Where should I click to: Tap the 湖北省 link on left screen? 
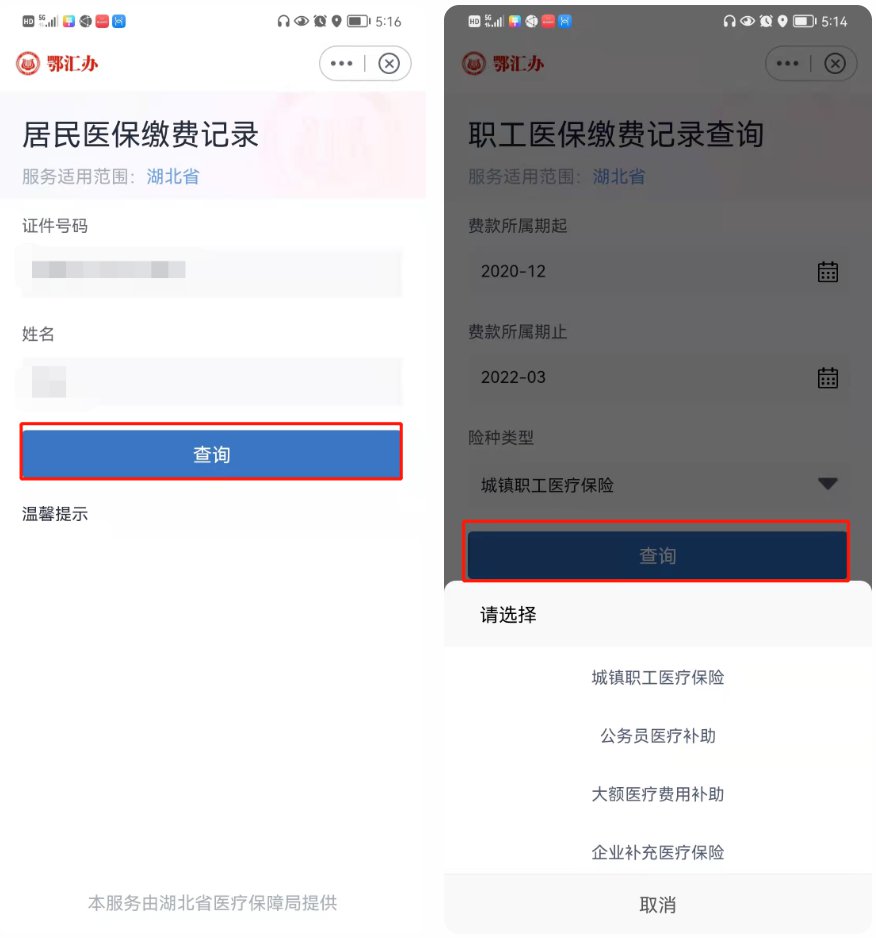click(173, 176)
